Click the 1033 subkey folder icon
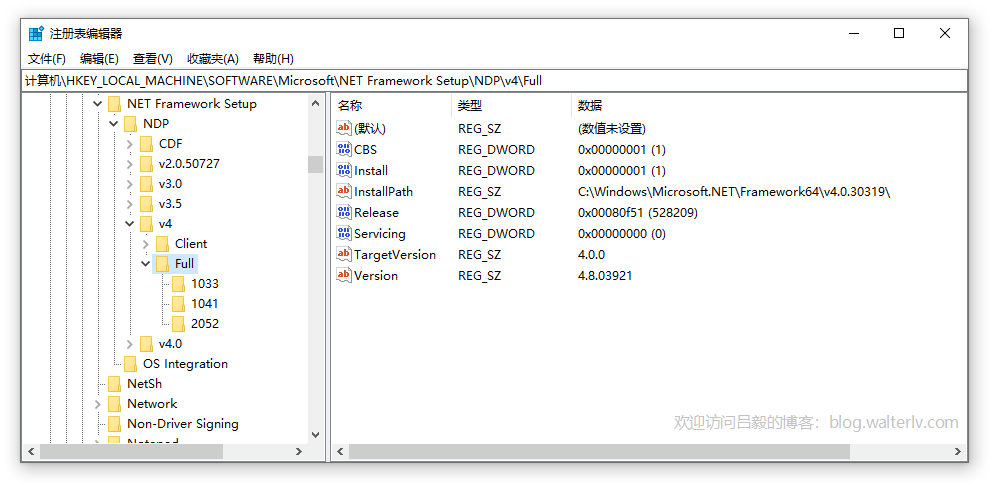Viewport: 990px width, 484px height. [x=178, y=284]
